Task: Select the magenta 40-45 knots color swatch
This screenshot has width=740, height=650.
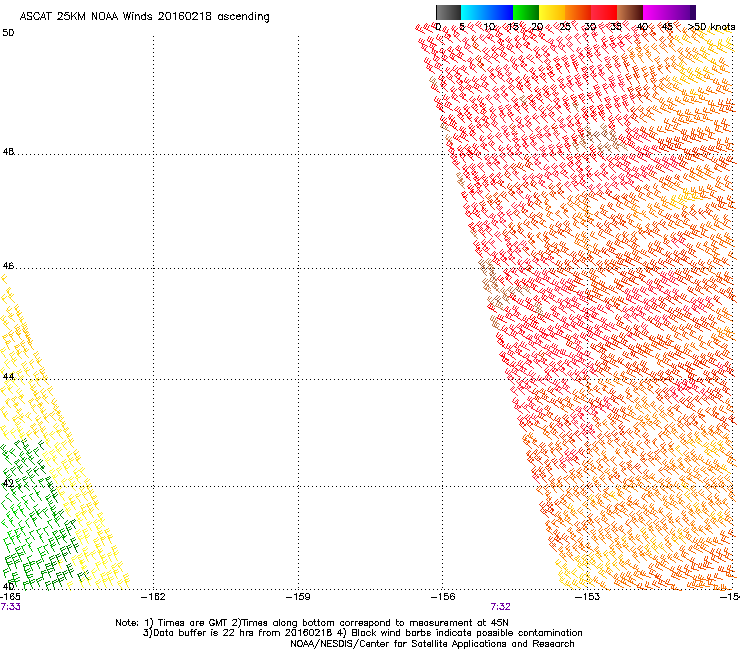Action: tap(656, 12)
